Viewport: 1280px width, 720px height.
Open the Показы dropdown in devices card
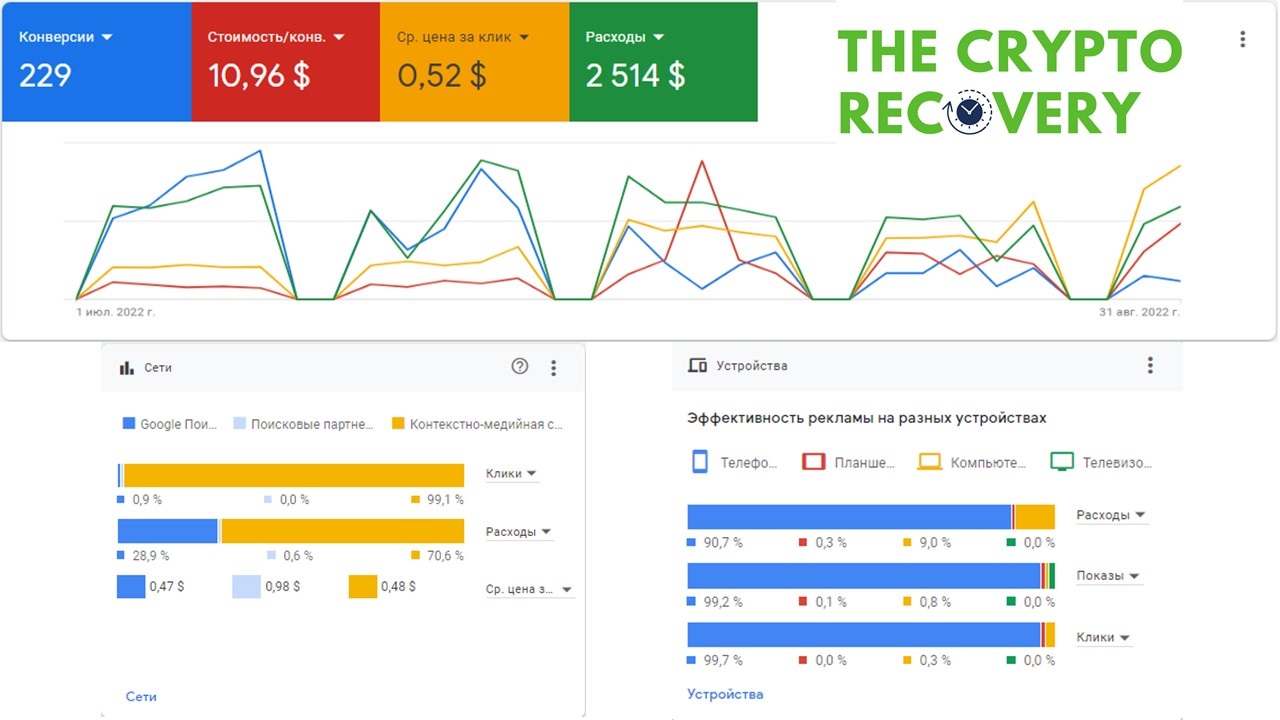pos(1109,576)
